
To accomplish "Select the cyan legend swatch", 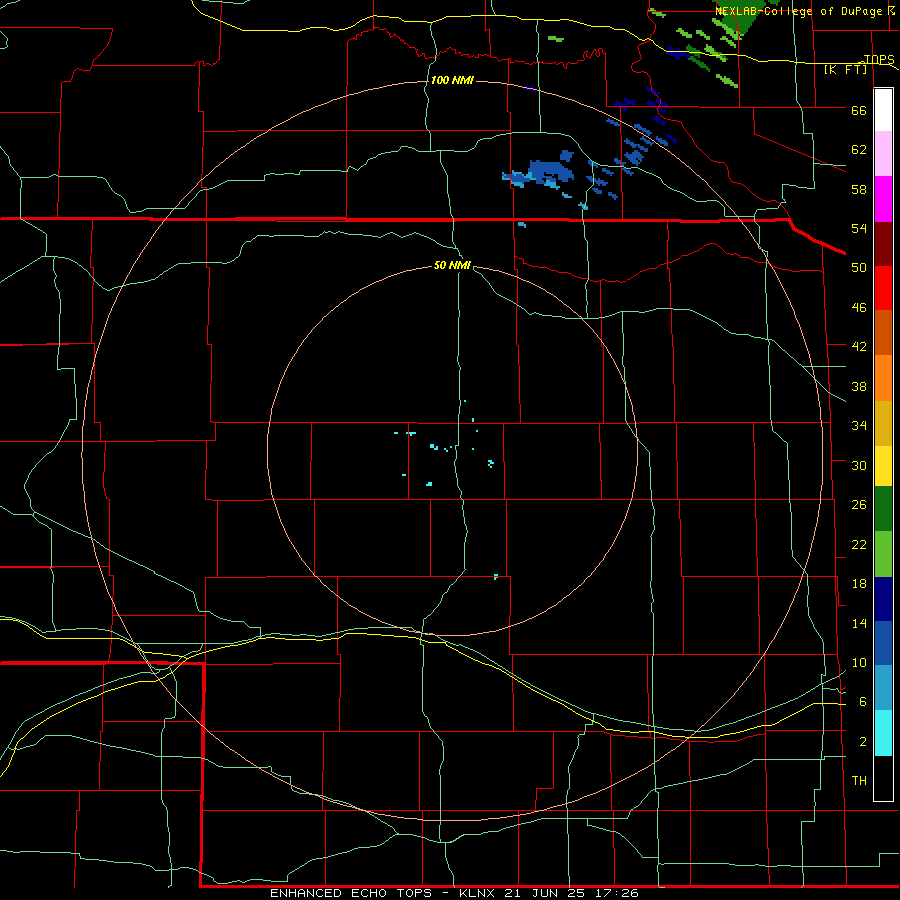I will coord(883,732).
